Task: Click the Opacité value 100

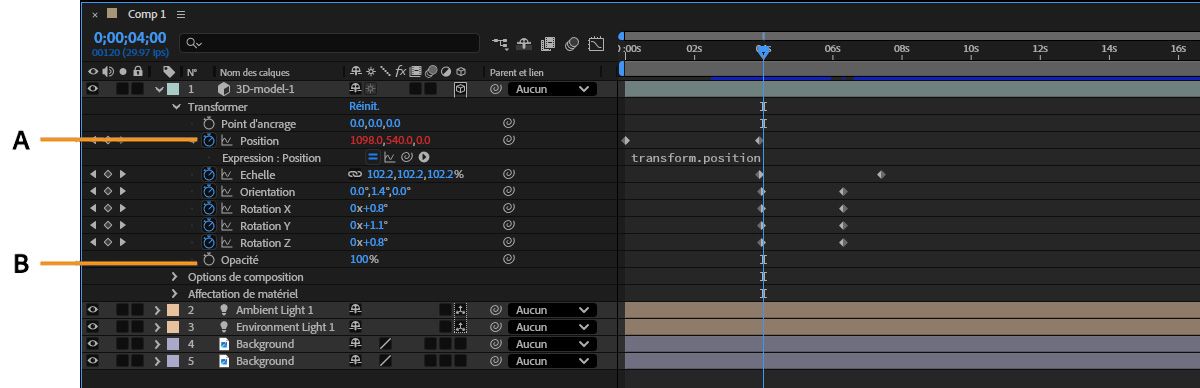Action: [359, 260]
